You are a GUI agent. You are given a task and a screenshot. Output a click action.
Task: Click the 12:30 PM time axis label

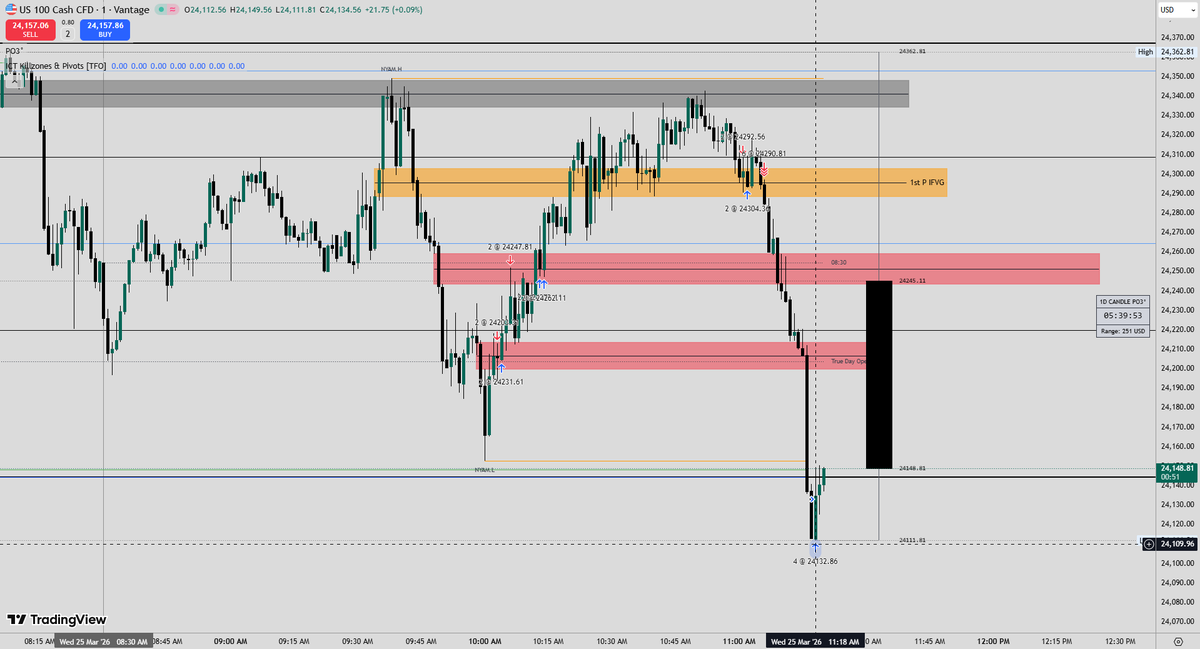[1120, 641]
